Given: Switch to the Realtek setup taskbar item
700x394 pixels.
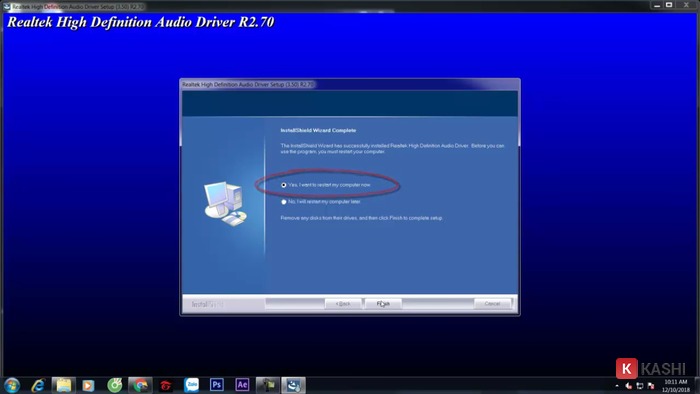Looking at the screenshot, I should 293,385.
